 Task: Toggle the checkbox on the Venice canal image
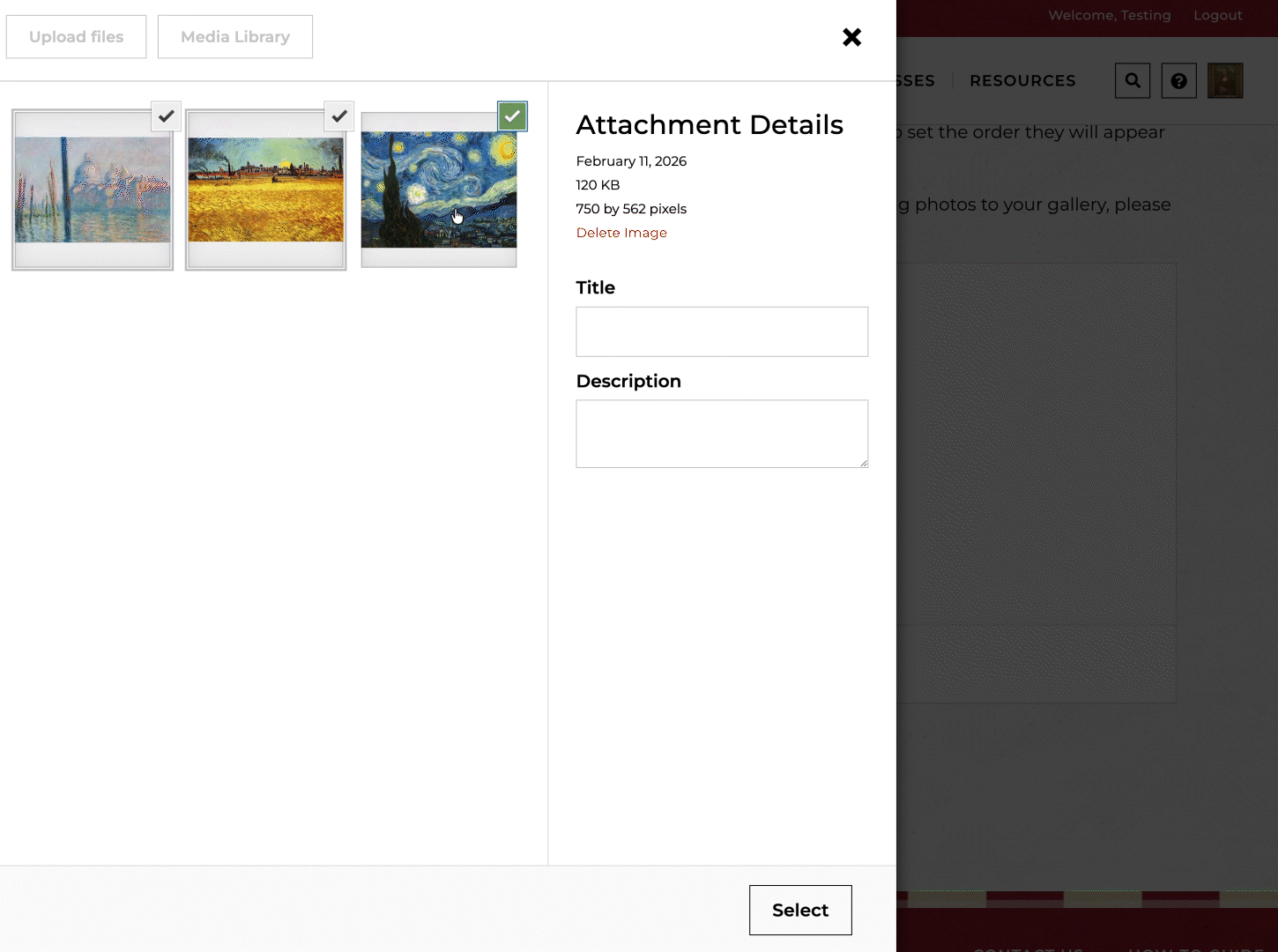click(166, 116)
